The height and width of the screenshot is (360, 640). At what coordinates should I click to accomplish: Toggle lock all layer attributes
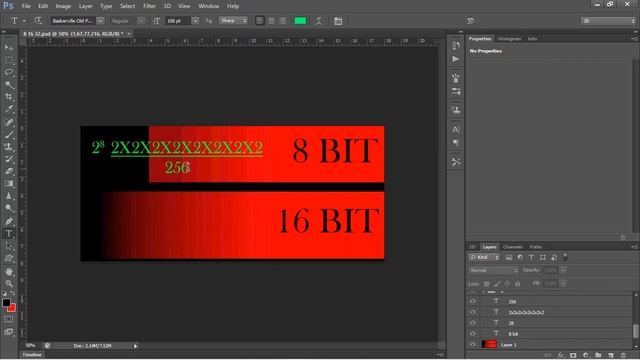click(518, 283)
